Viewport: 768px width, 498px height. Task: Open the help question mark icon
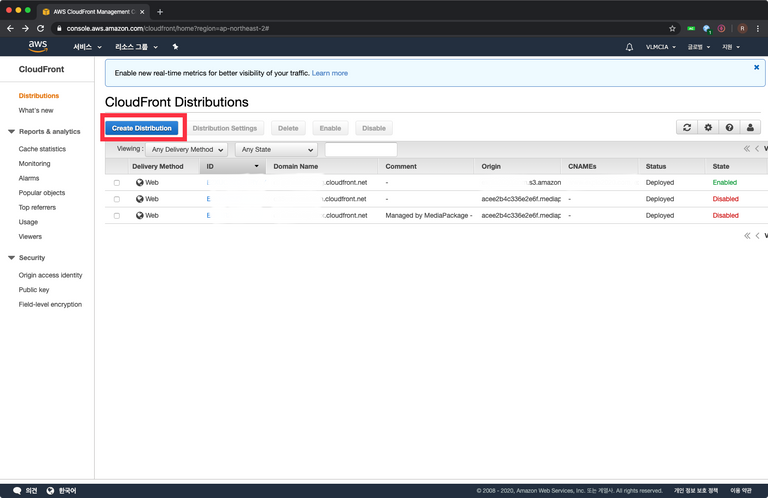coord(729,127)
